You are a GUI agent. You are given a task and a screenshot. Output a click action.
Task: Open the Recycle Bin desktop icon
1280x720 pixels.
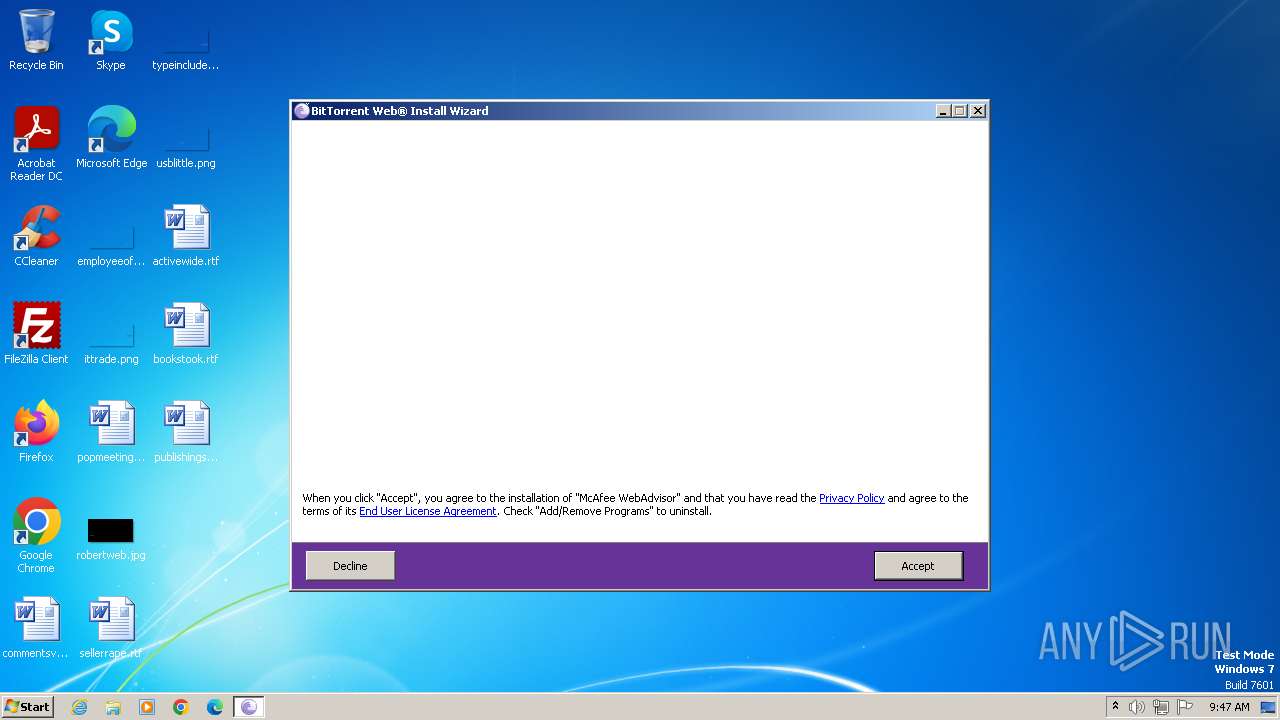click(x=36, y=40)
